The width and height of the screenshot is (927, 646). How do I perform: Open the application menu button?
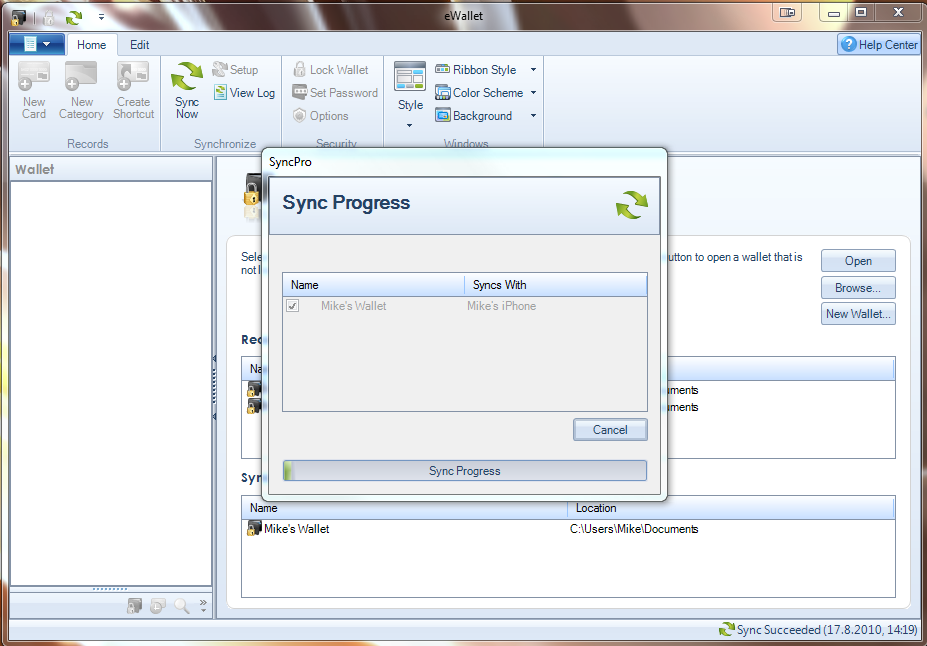point(37,44)
